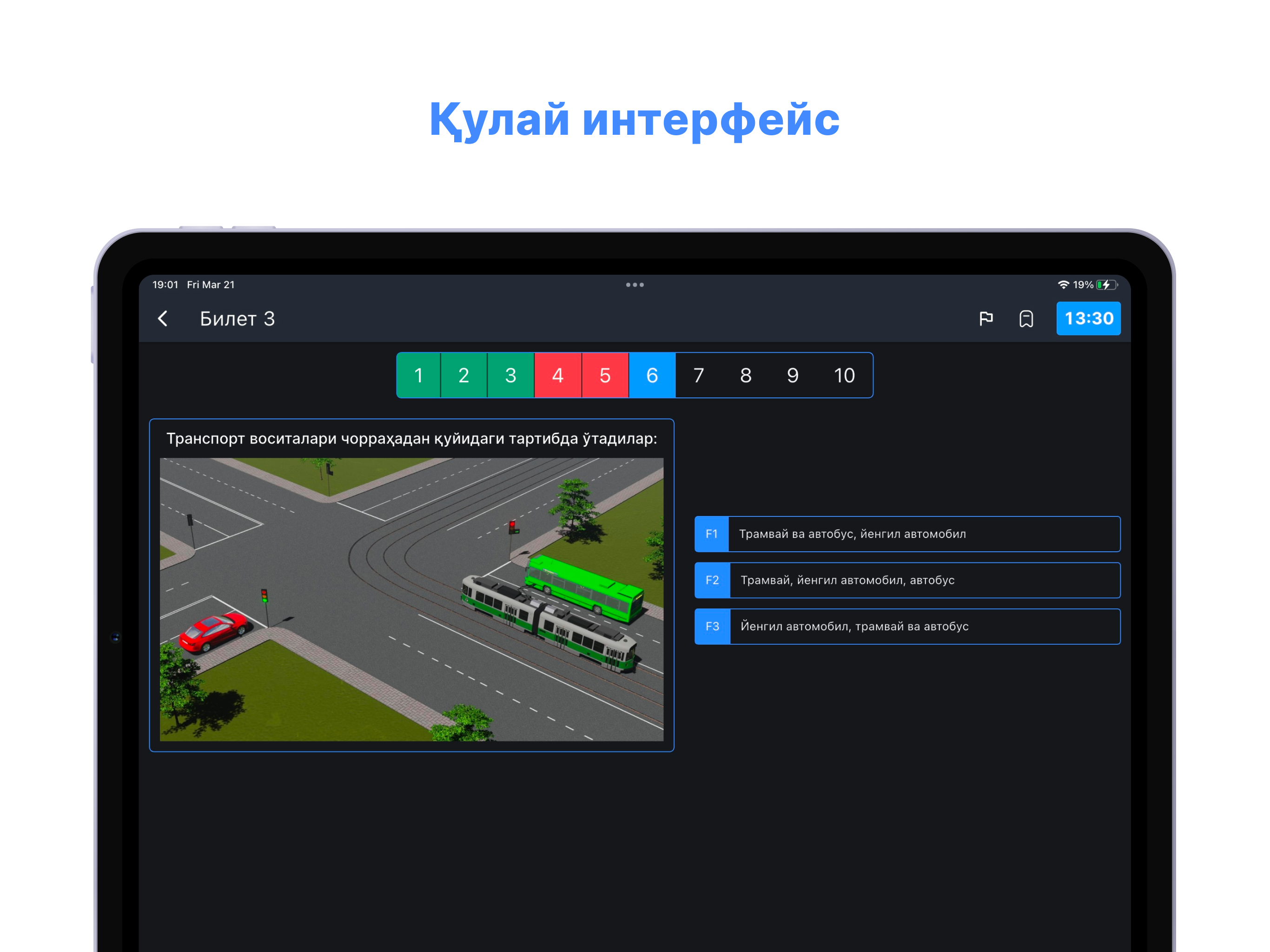Choose answer F2 Трамвай, йенгил автомобил, автобус
Viewport: 1270px width, 952px height.
click(x=907, y=581)
